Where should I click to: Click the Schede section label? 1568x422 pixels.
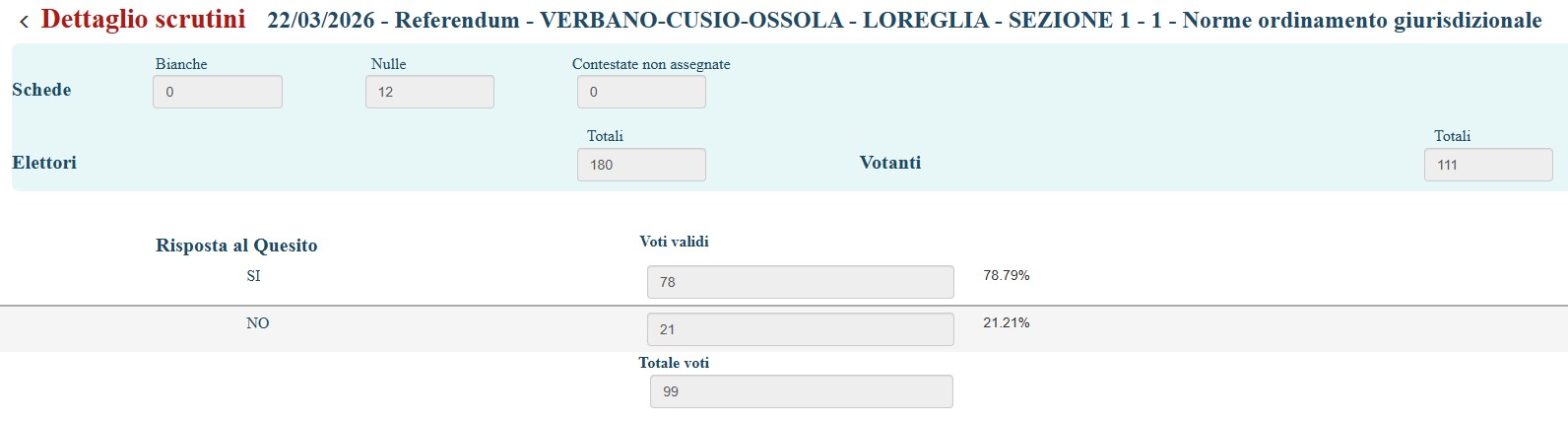click(41, 90)
